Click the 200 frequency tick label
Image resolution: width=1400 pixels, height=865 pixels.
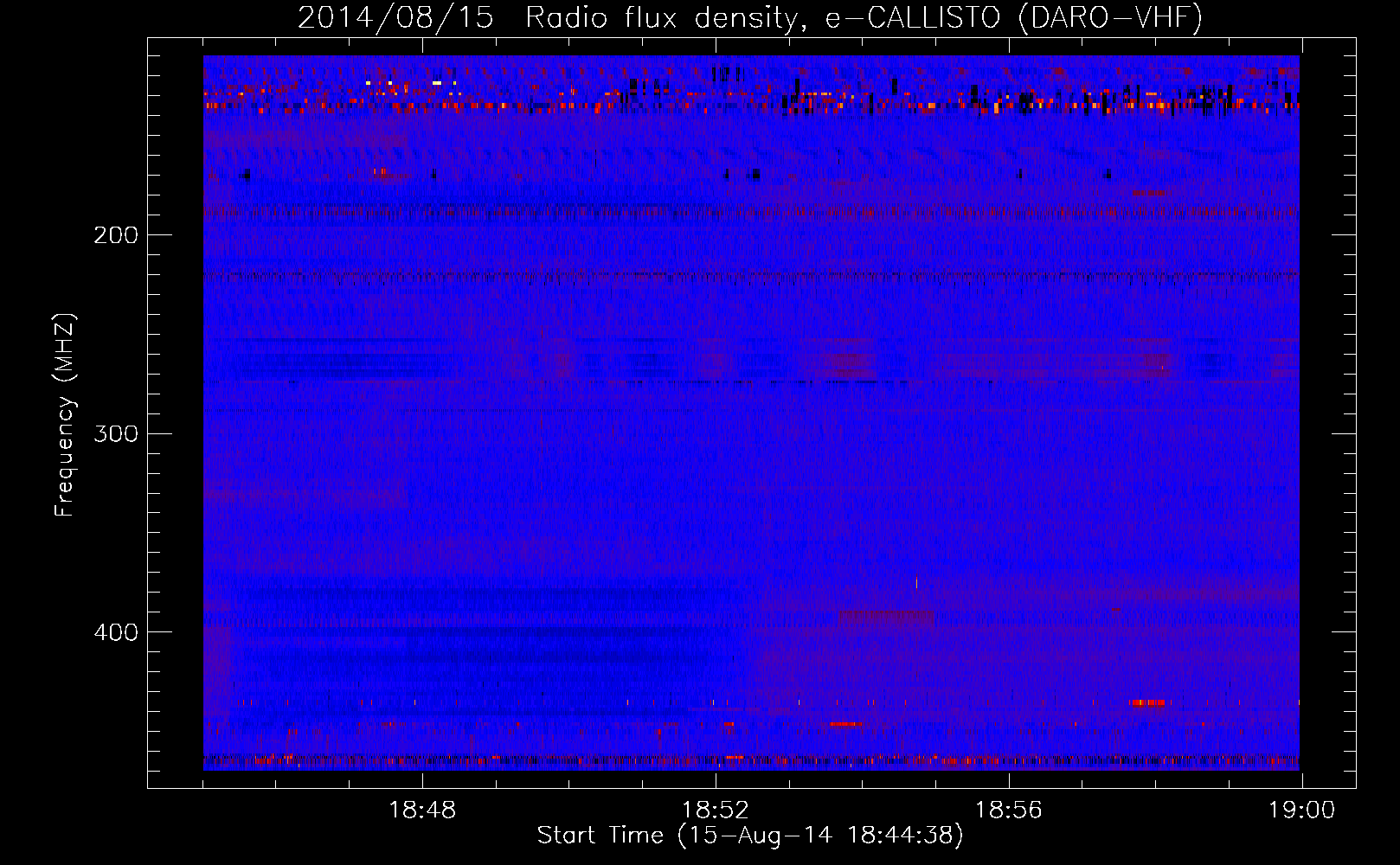tap(116, 234)
